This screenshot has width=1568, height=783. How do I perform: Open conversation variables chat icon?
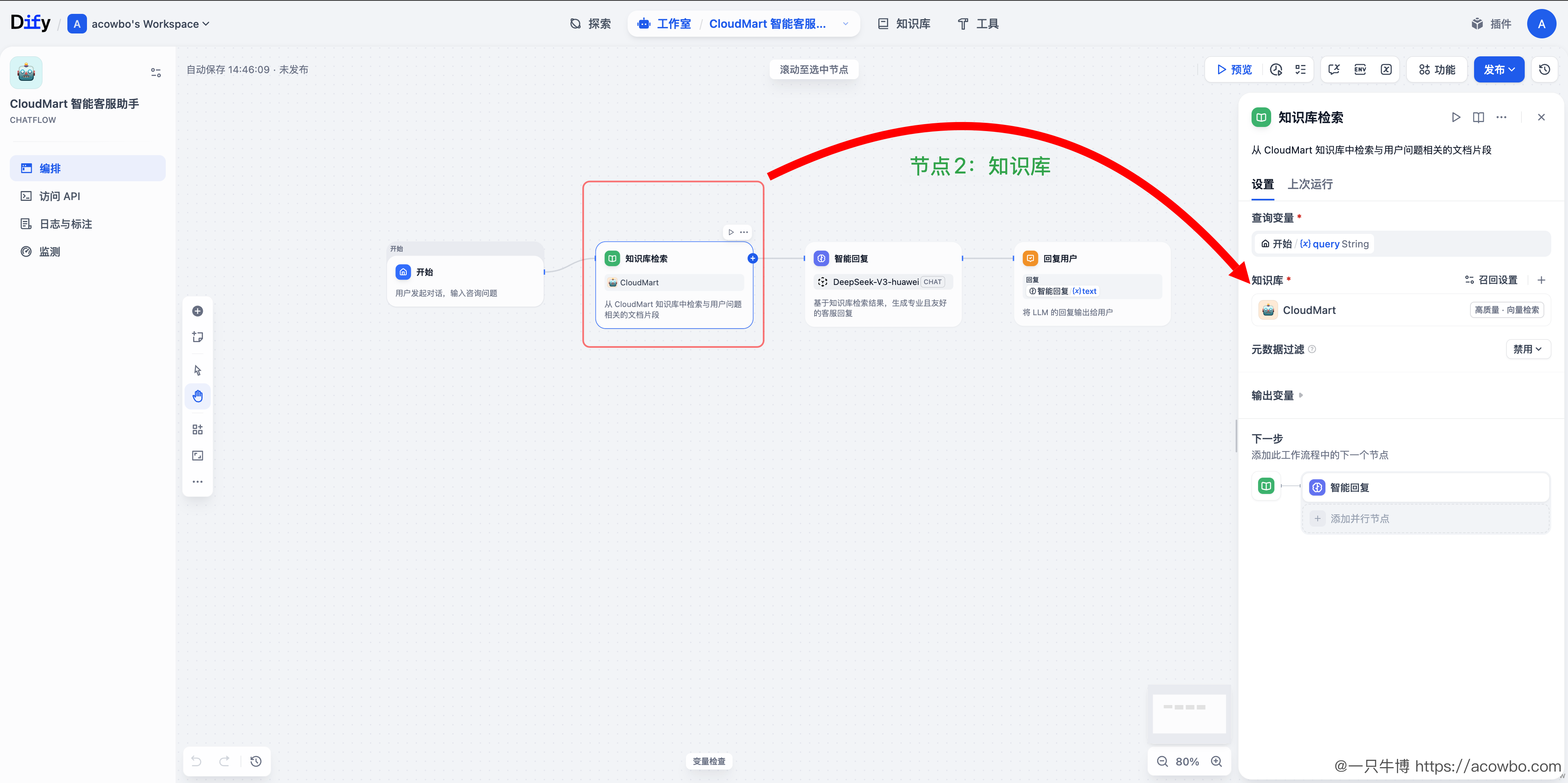tap(1334, 69)
